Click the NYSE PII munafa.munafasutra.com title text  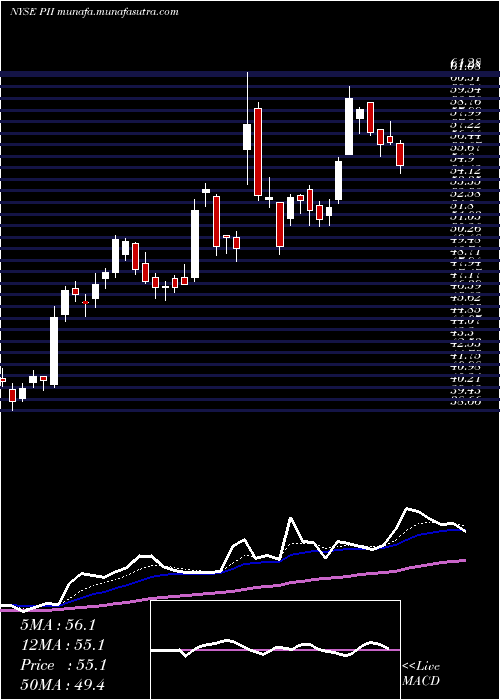point(94,12)
